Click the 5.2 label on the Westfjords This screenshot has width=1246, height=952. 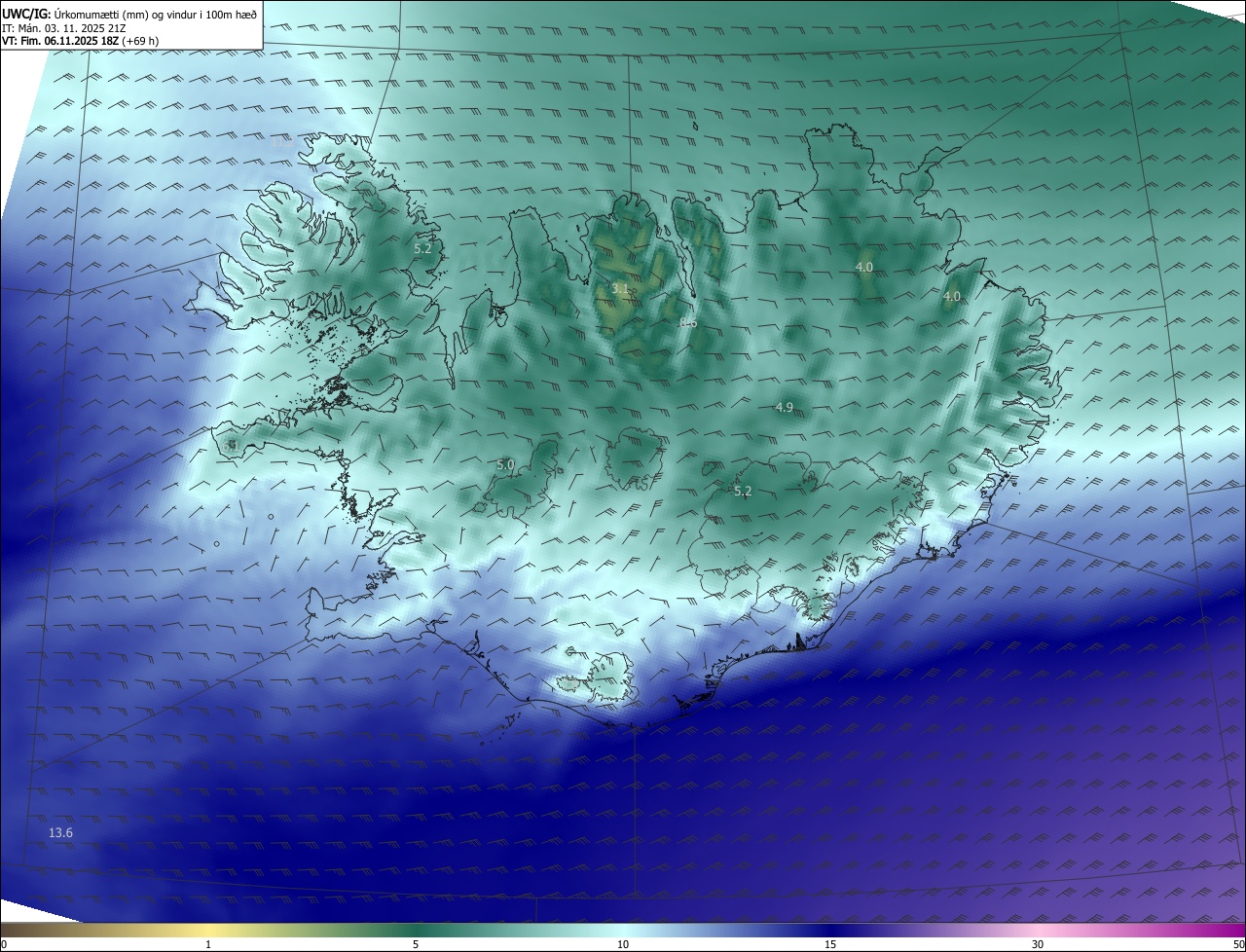pos(422,248)
